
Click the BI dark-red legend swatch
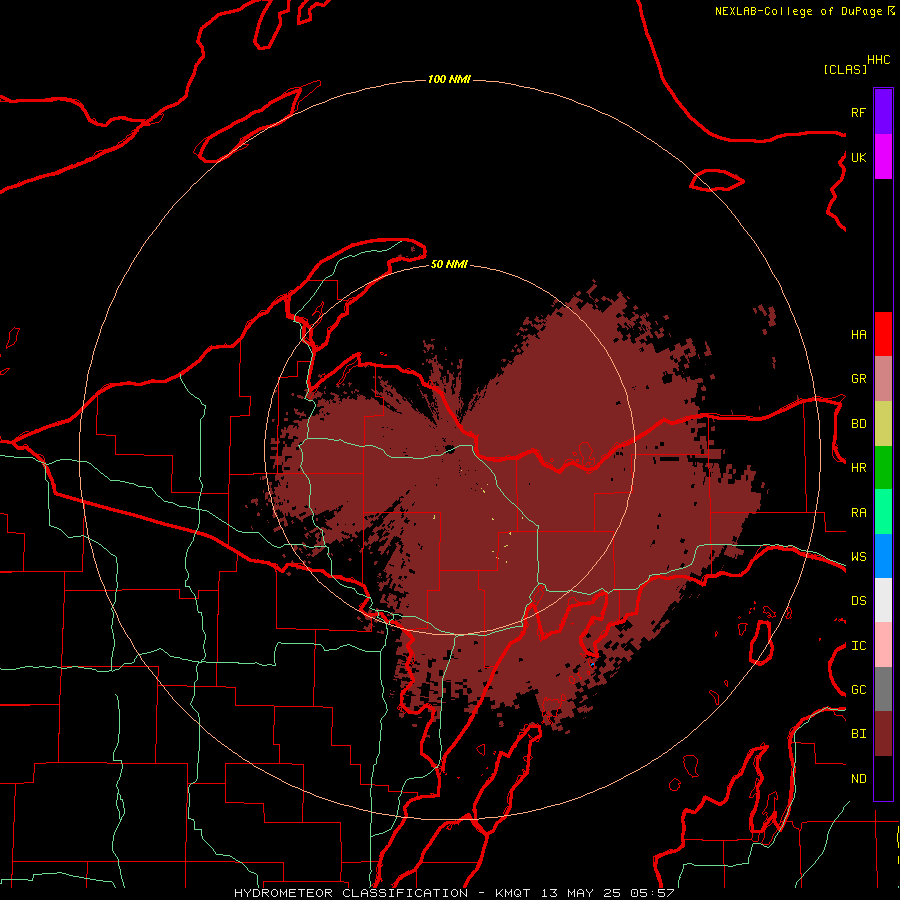coord(883,734)
